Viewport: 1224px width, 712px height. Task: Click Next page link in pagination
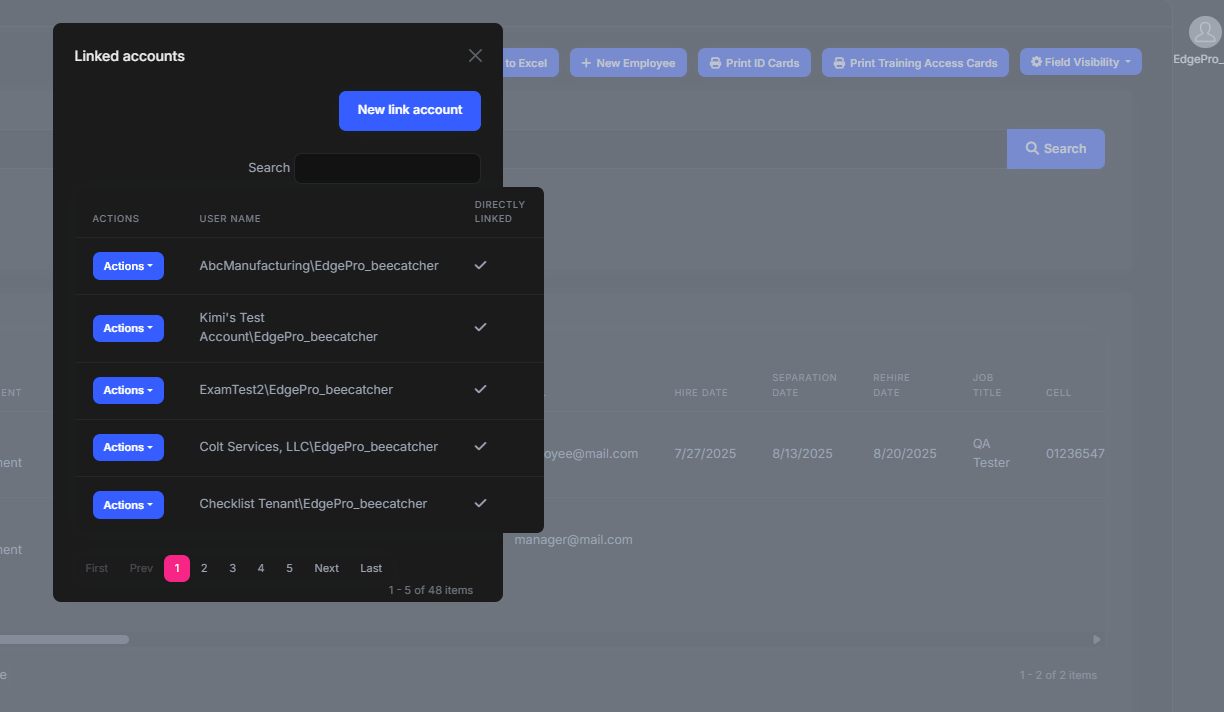coord(327,568)
